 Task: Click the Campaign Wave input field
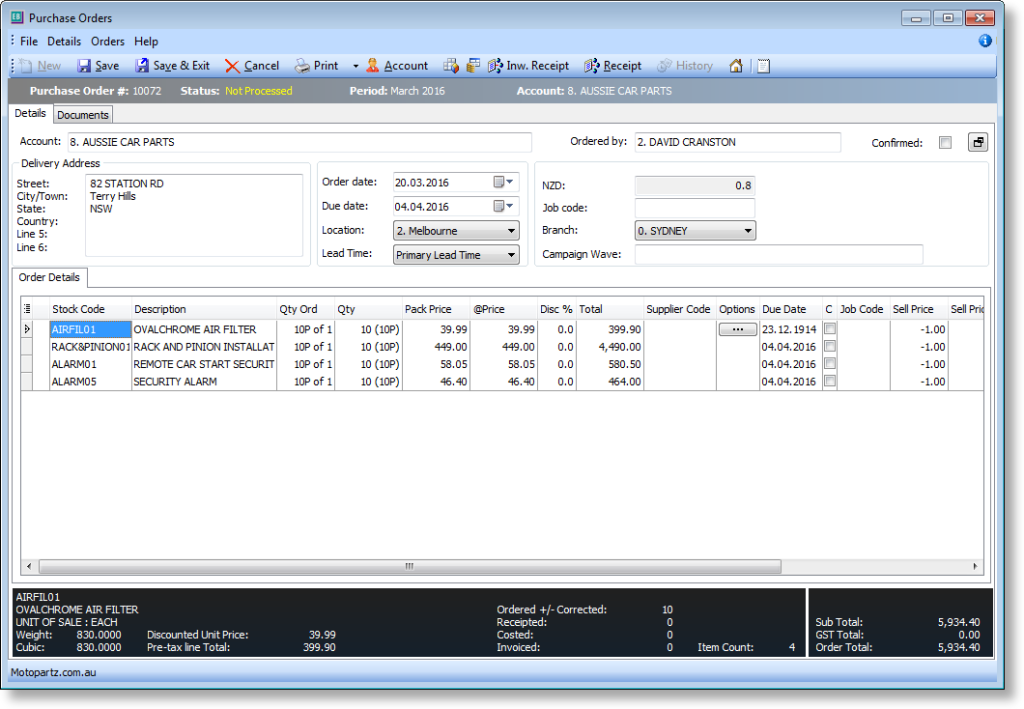[778, 254]
